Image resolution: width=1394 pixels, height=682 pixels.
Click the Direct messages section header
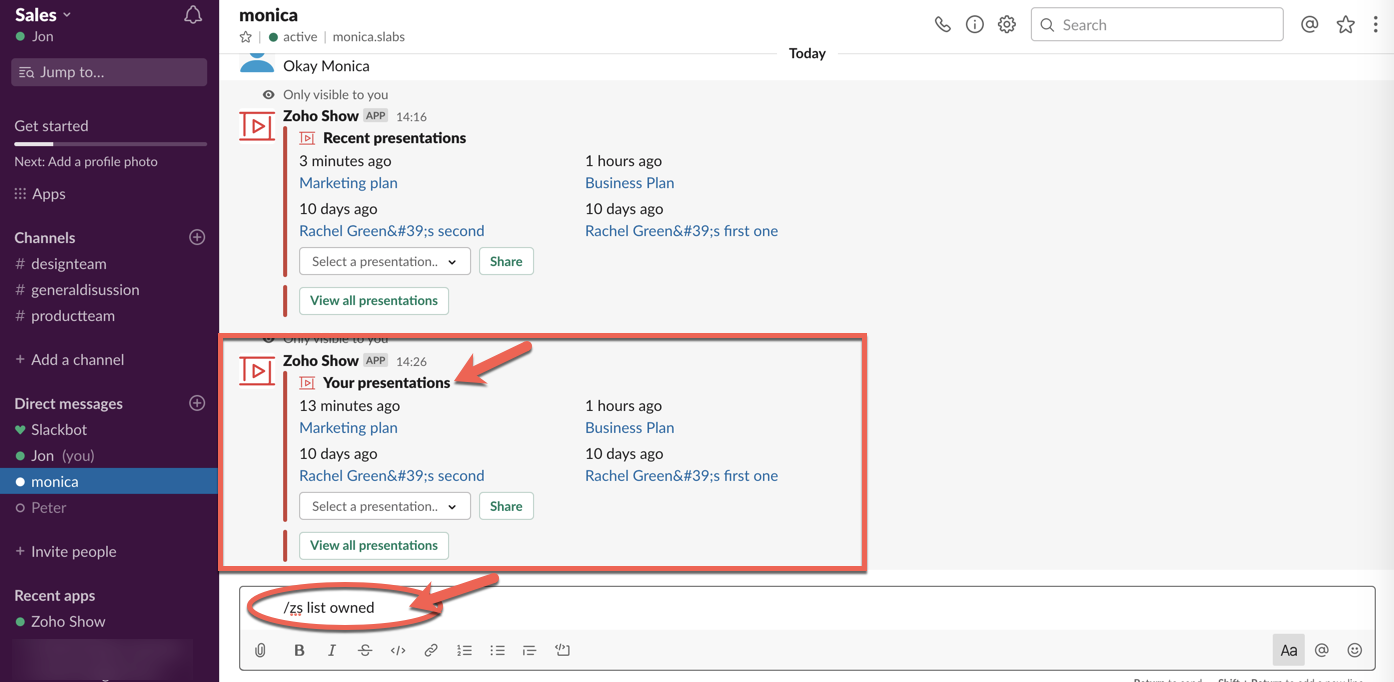[68, 404]
